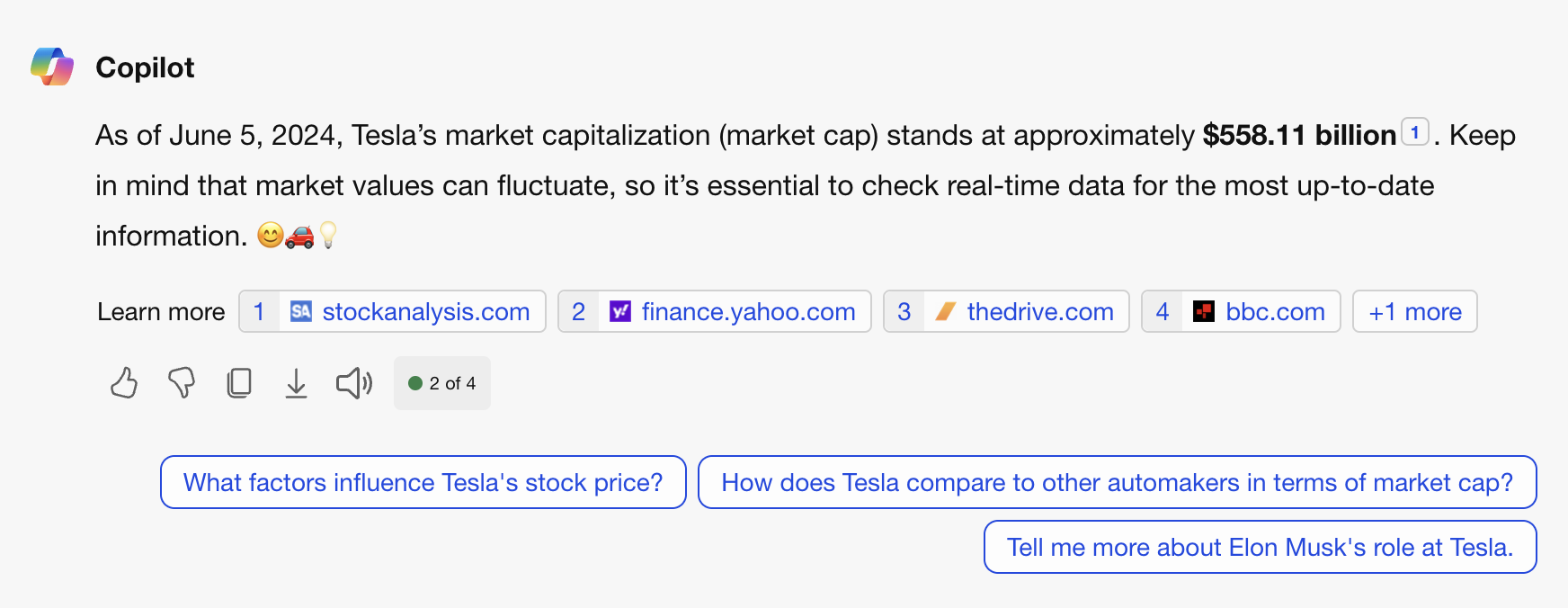Click the 'Copilot' name heading
The height and width of the screenshot is (608, 1568).
(x=145, y=67)
